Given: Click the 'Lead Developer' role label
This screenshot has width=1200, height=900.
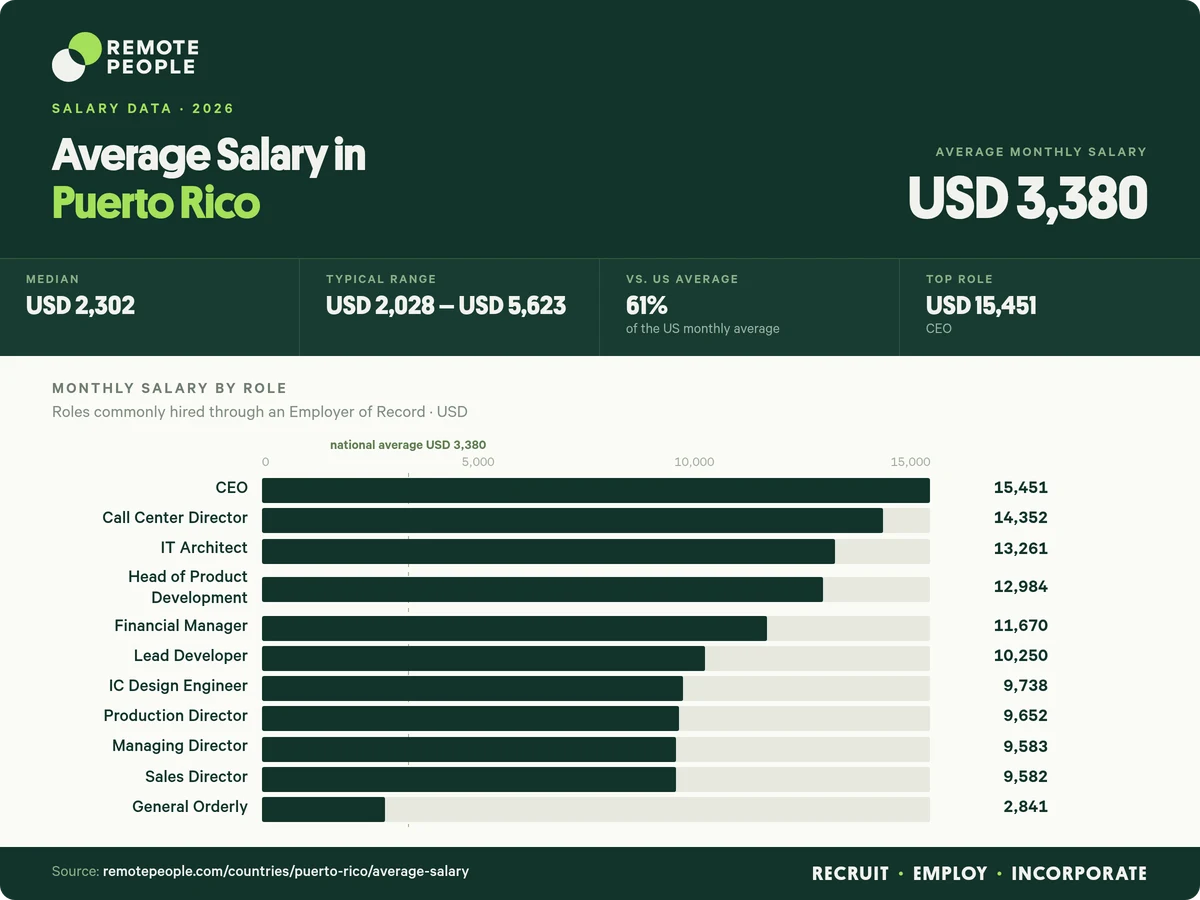Looking at the screenshot, I should (x=191, y=656).
